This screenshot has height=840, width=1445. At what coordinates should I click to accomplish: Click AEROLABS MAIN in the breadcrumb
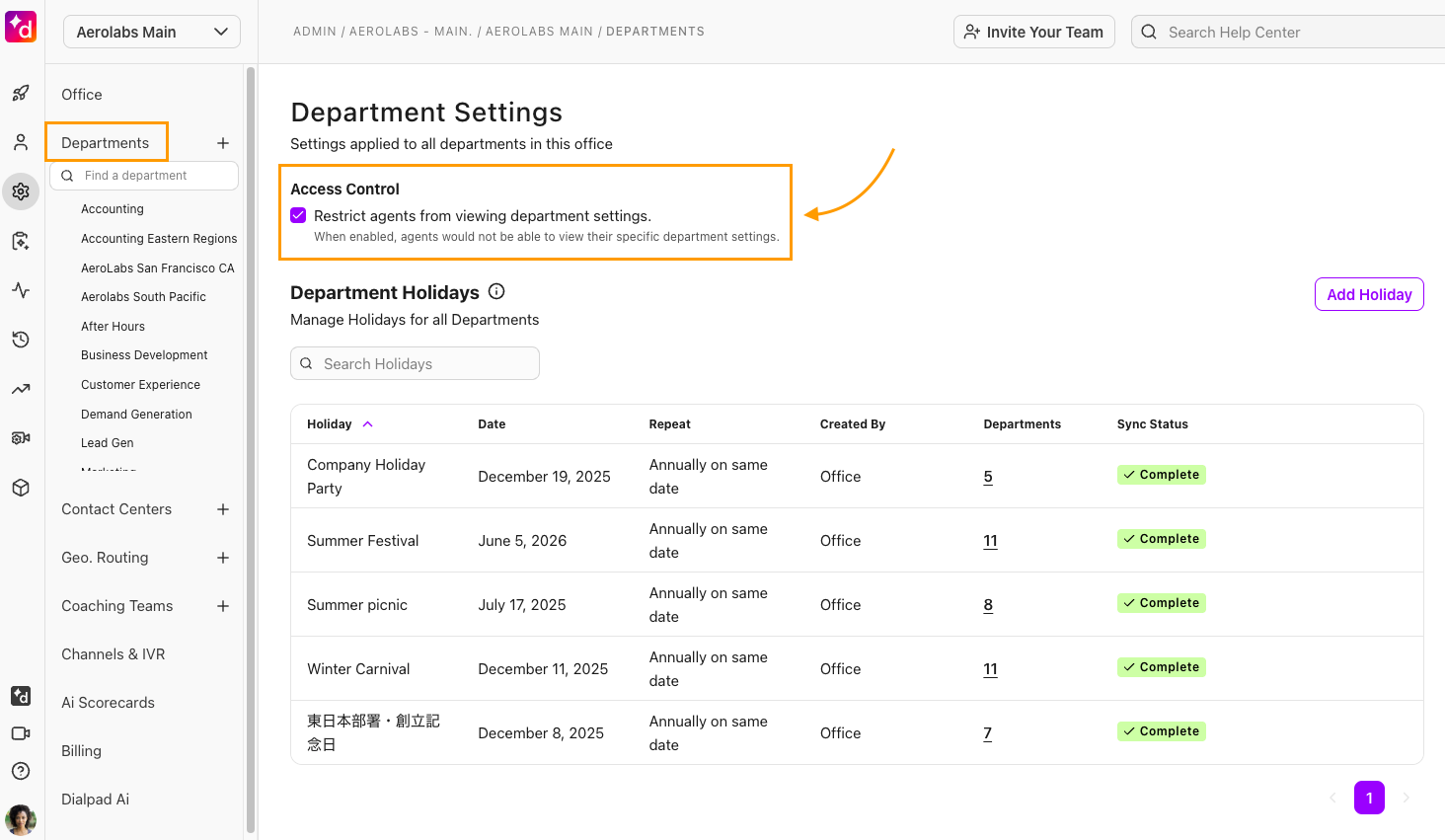pos(539,32)
